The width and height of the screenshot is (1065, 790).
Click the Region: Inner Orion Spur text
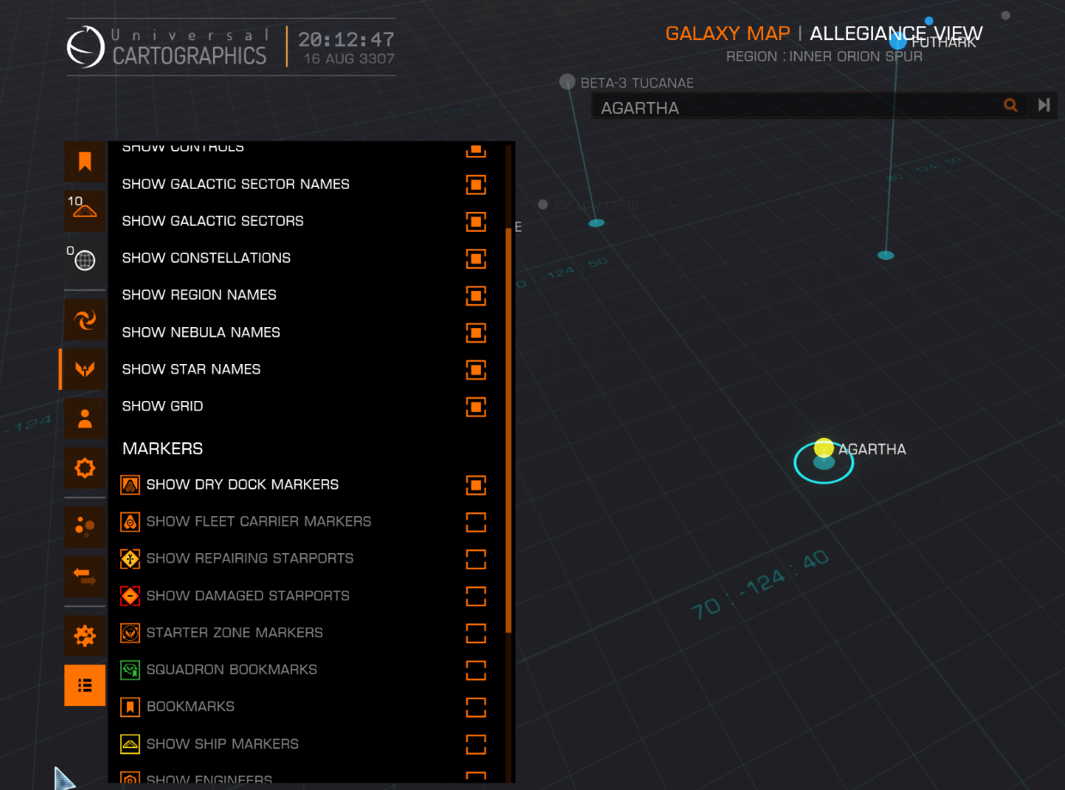(824, 56)
